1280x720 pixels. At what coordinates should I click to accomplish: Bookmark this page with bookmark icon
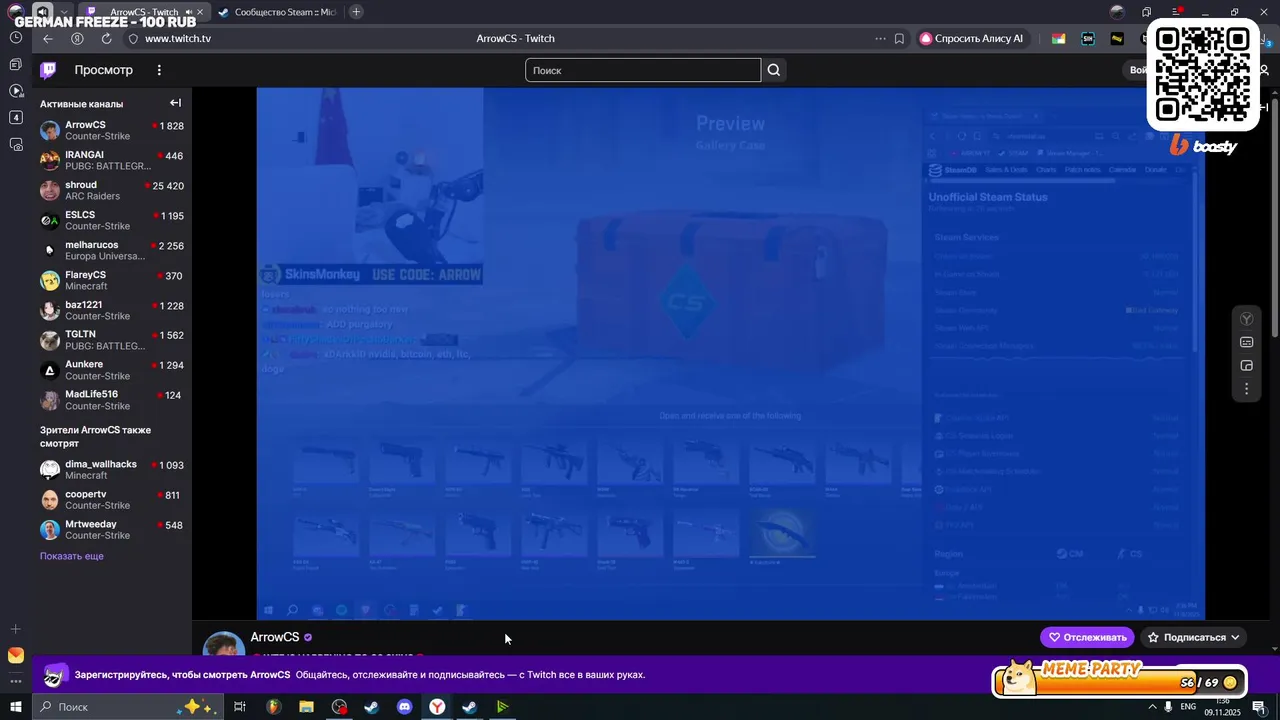[x=899, y=39]
